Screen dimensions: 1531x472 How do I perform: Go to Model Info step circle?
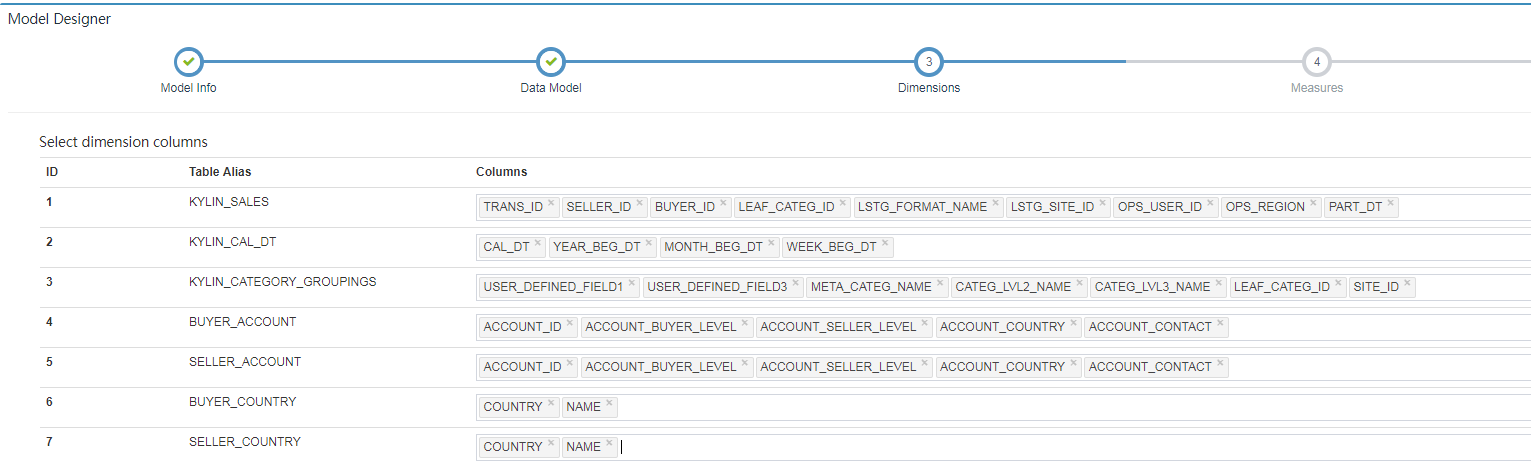(188, 62)
